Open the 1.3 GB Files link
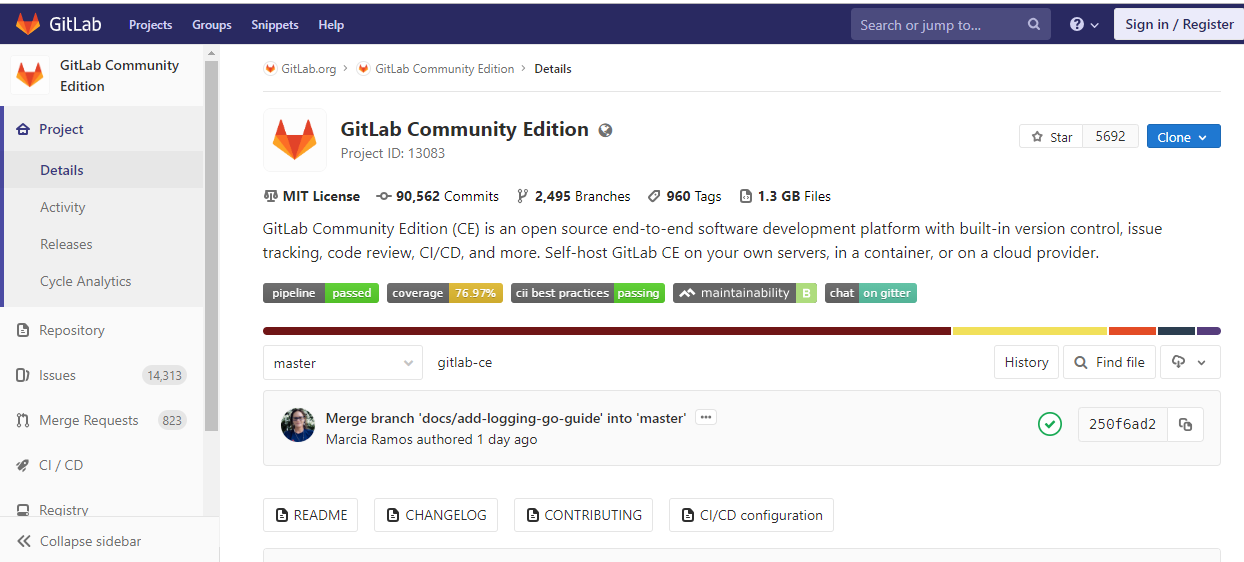Image resolution: width=1244 pixels, height=562 pixels. pos(785,196)
